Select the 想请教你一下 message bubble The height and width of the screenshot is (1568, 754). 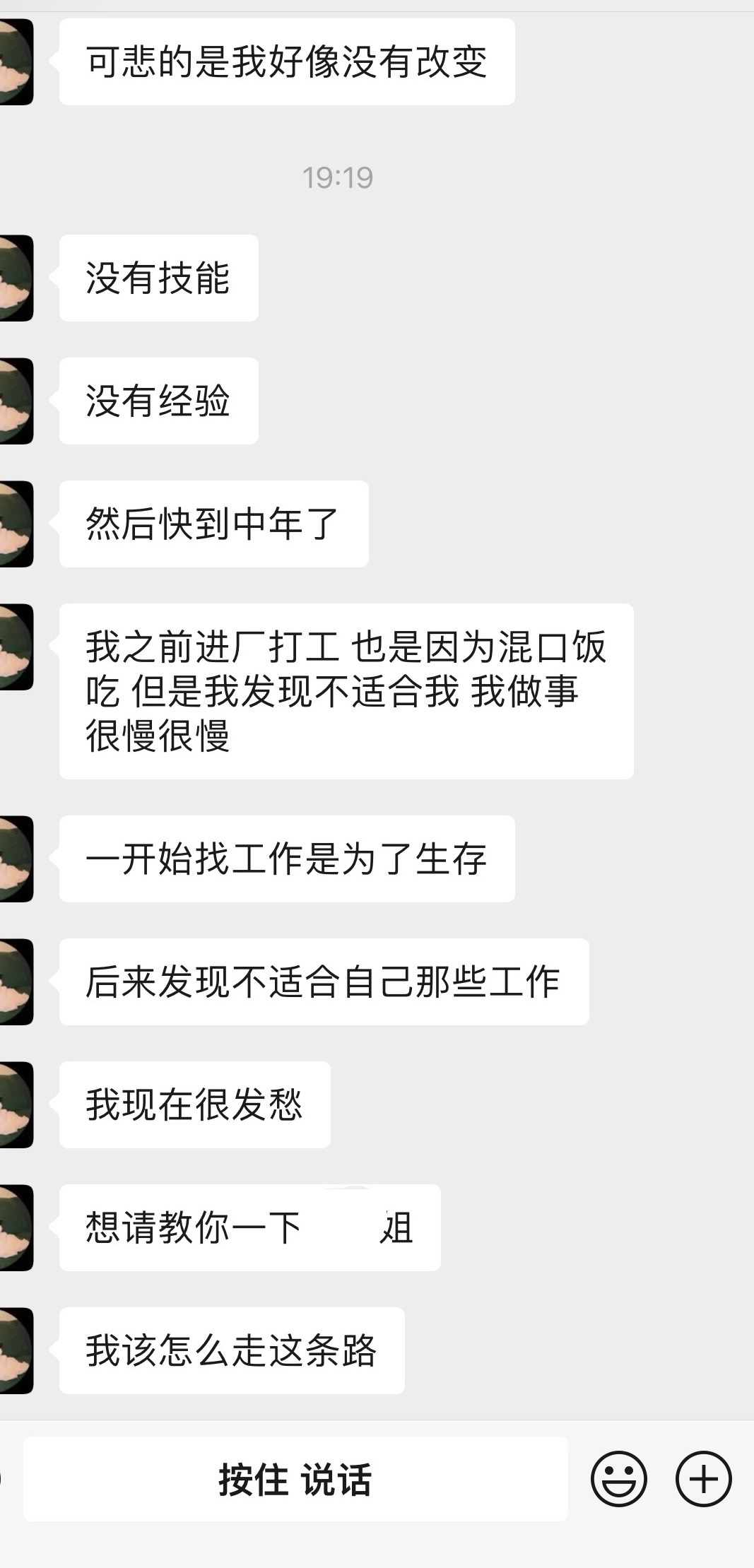250,1227
